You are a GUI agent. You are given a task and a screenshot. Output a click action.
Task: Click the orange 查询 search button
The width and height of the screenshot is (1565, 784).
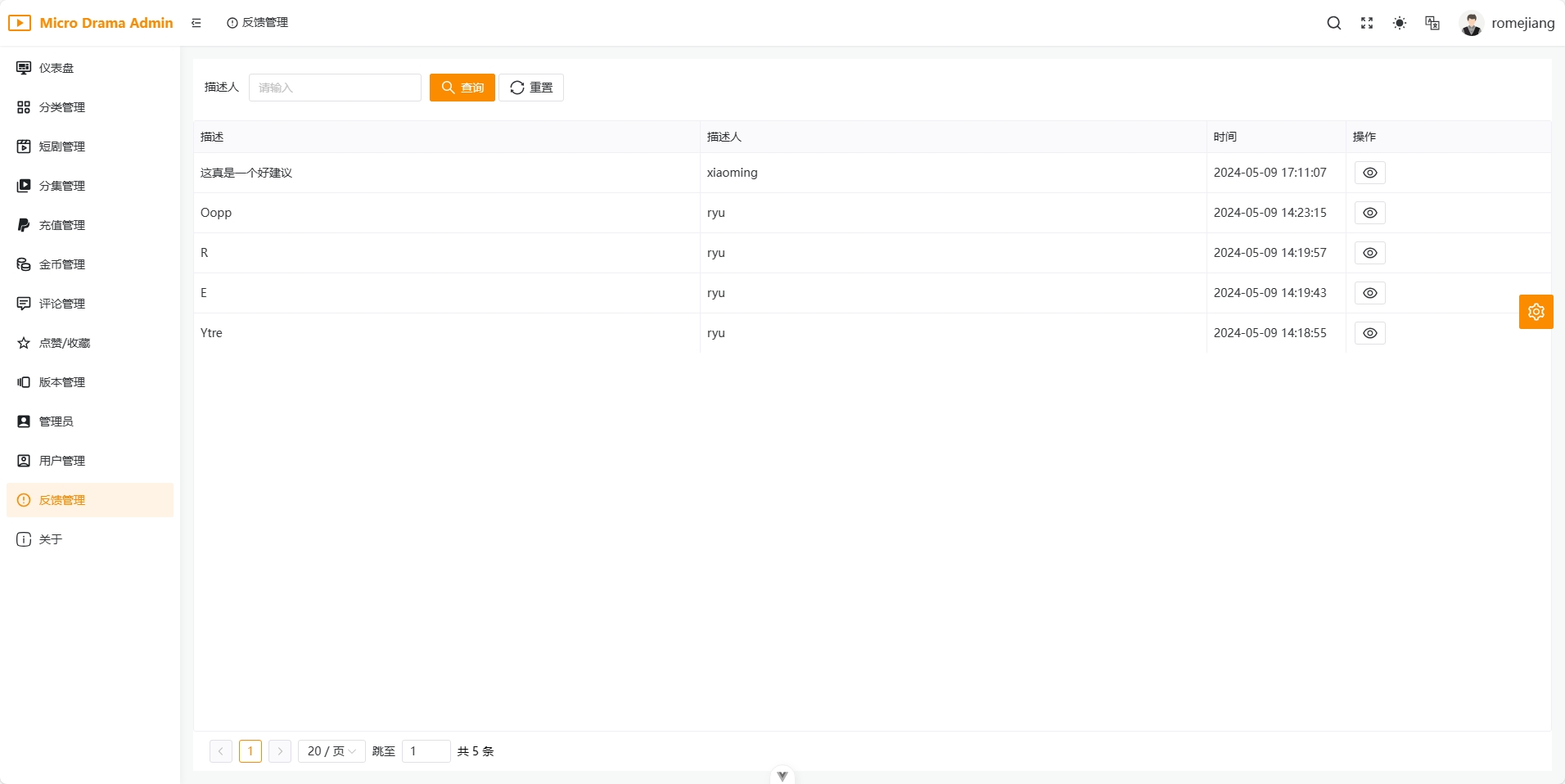tap(462, 88)
